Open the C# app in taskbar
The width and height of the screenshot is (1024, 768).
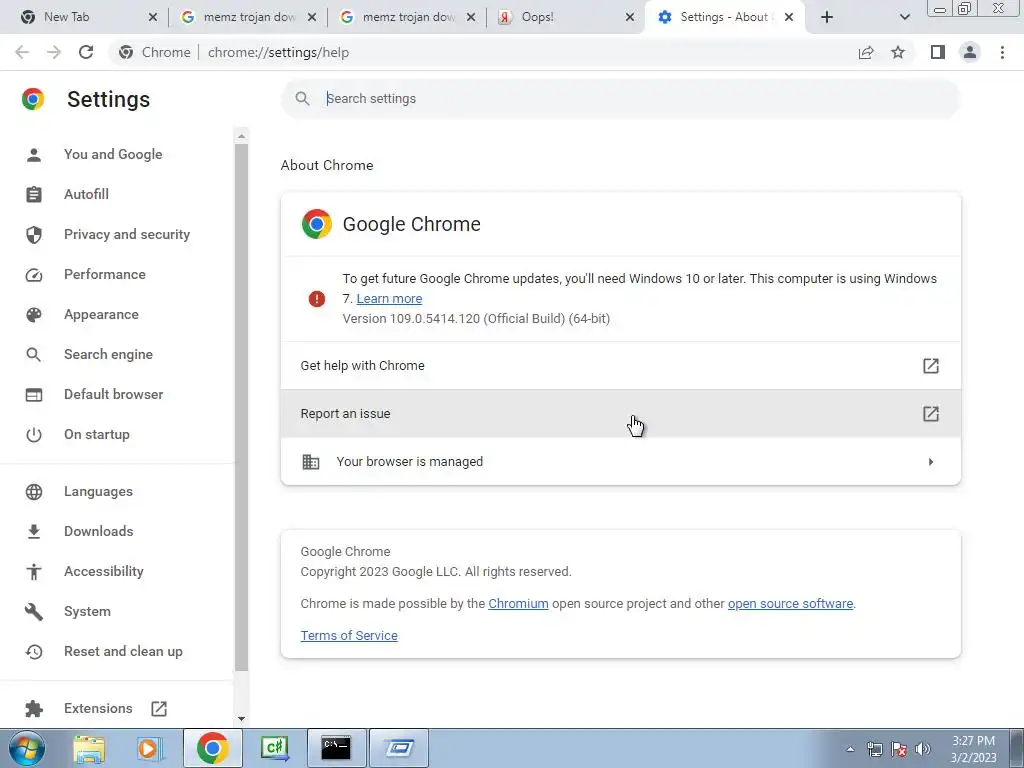(274, 748)
